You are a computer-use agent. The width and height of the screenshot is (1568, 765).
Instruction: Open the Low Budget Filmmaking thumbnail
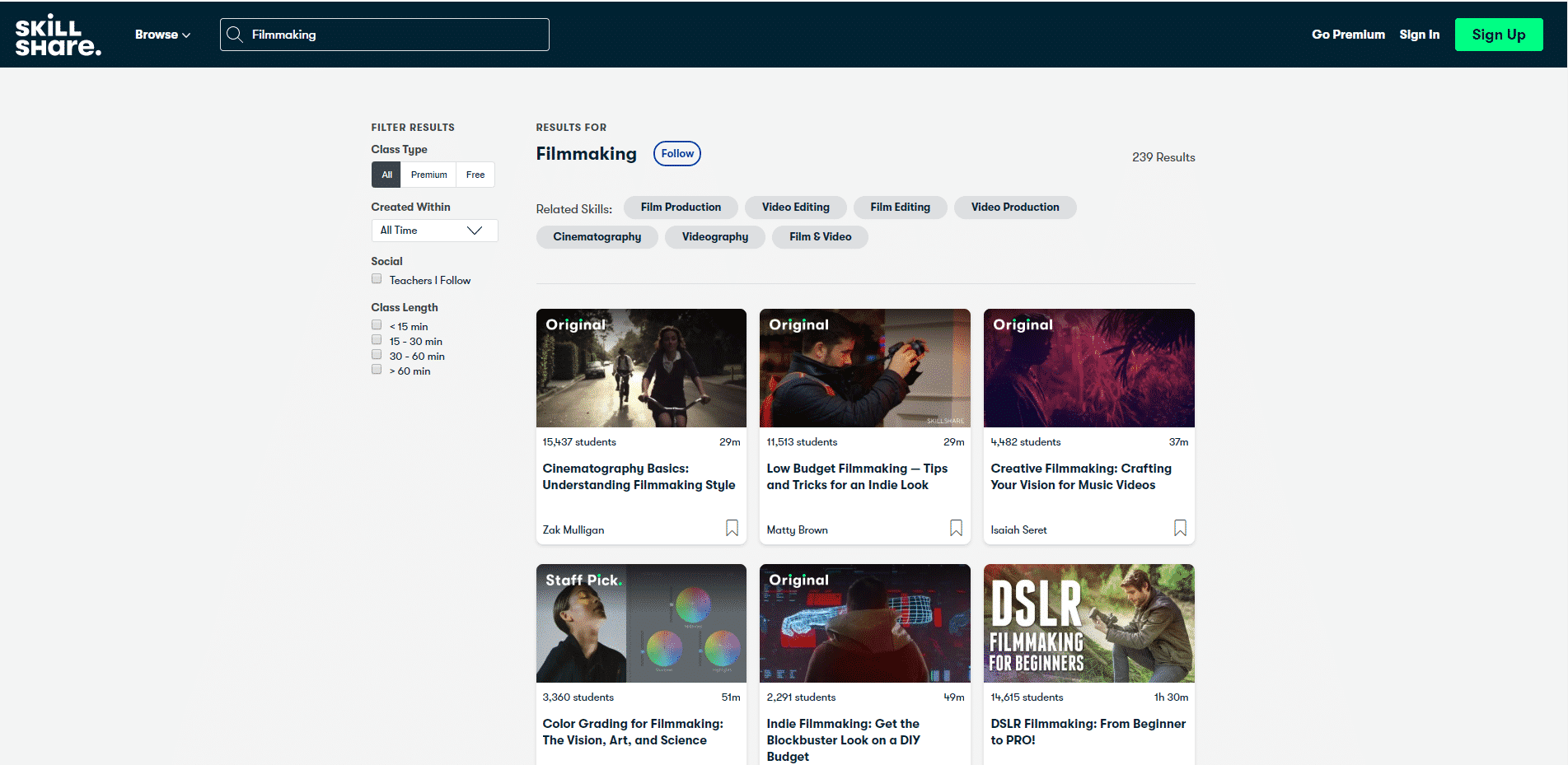click(x=865, y=368)
